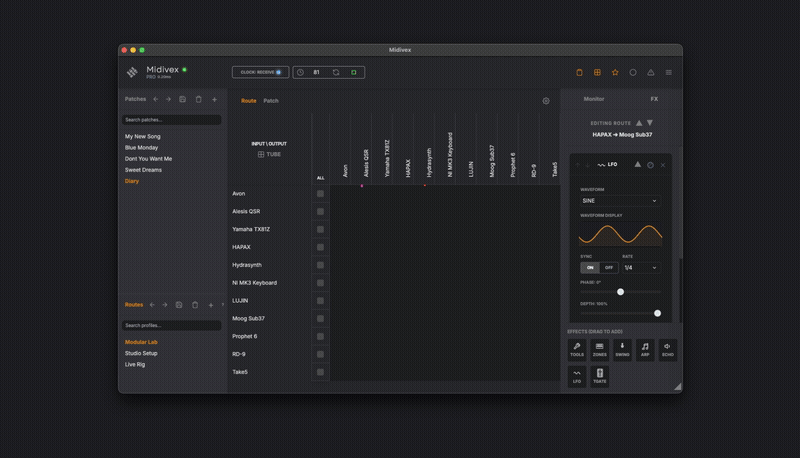Select next editing route with down triangle

[x=650, y=123]
